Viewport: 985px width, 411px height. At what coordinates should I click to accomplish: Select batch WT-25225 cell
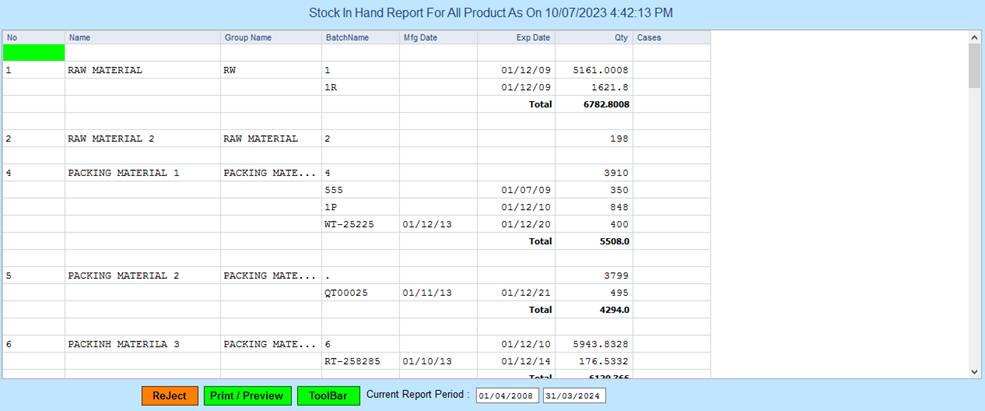[360, 224]
